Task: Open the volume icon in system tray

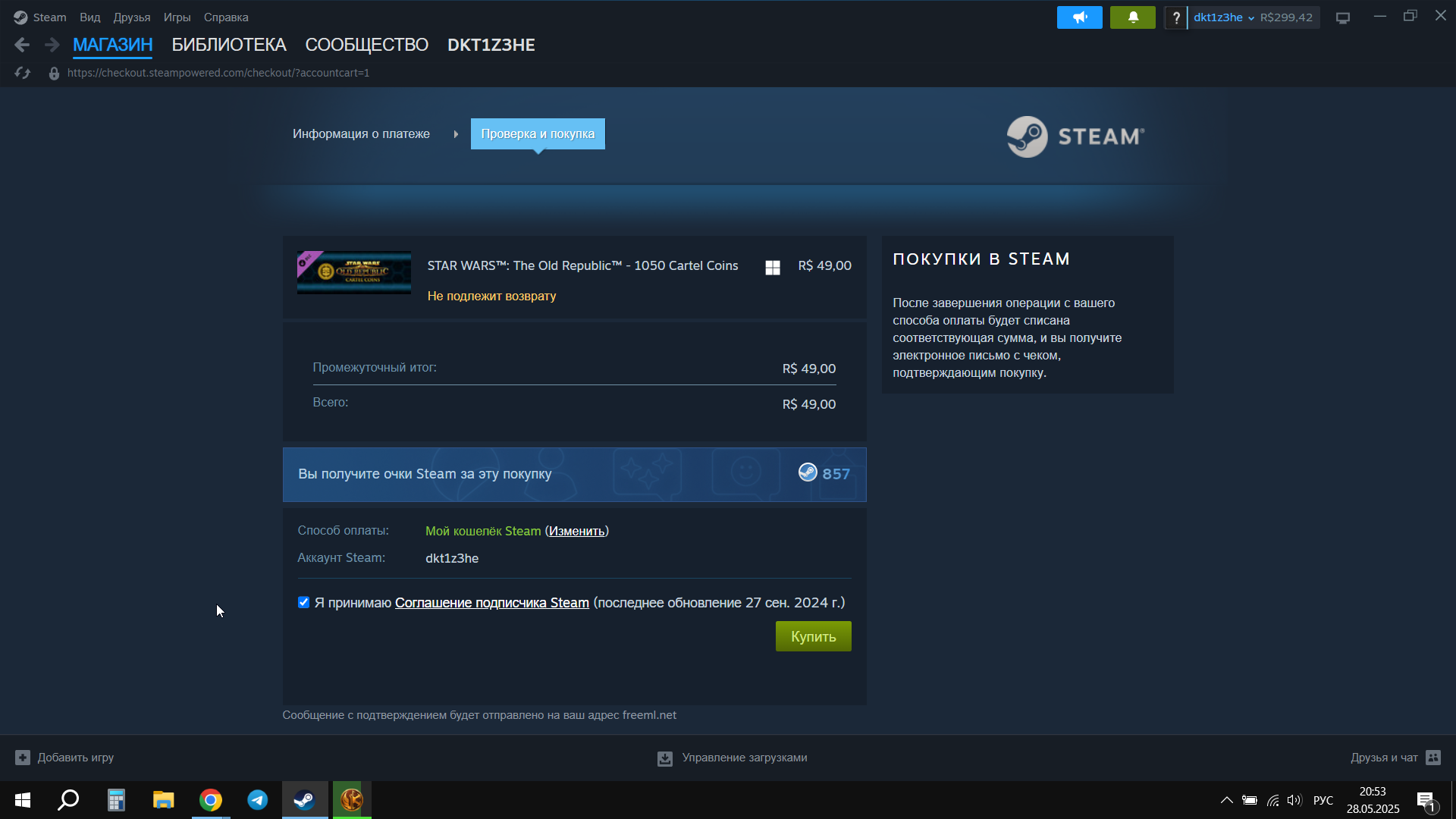Action: (x=1294, y=800)
